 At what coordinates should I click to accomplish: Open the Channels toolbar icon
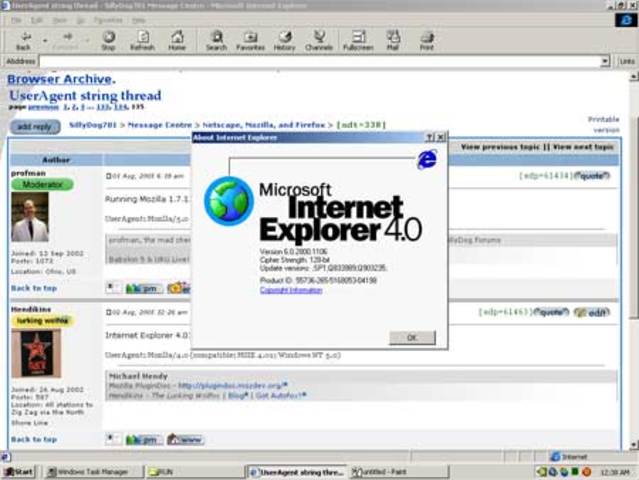(319, 41)
